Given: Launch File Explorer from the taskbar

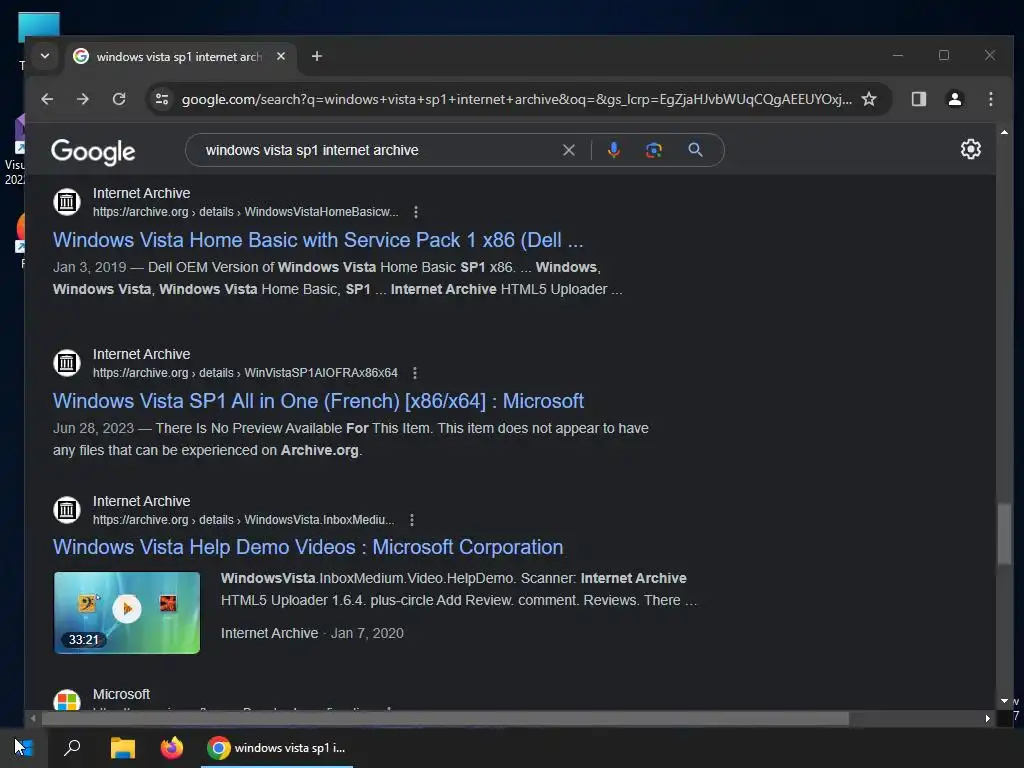Looking at the screenshot, I should tap(122, 748).
